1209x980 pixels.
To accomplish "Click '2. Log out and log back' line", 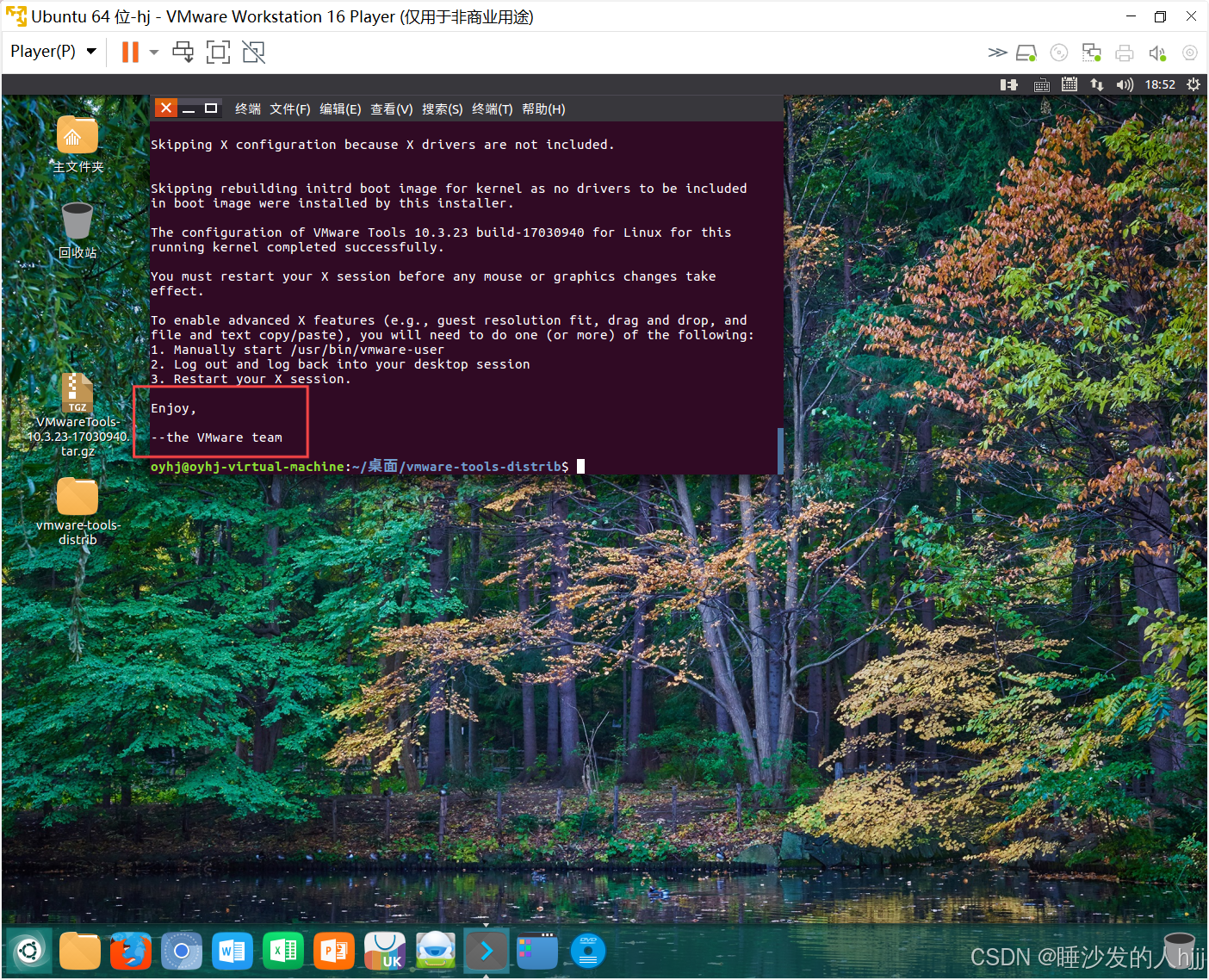I will coord(340,364).
